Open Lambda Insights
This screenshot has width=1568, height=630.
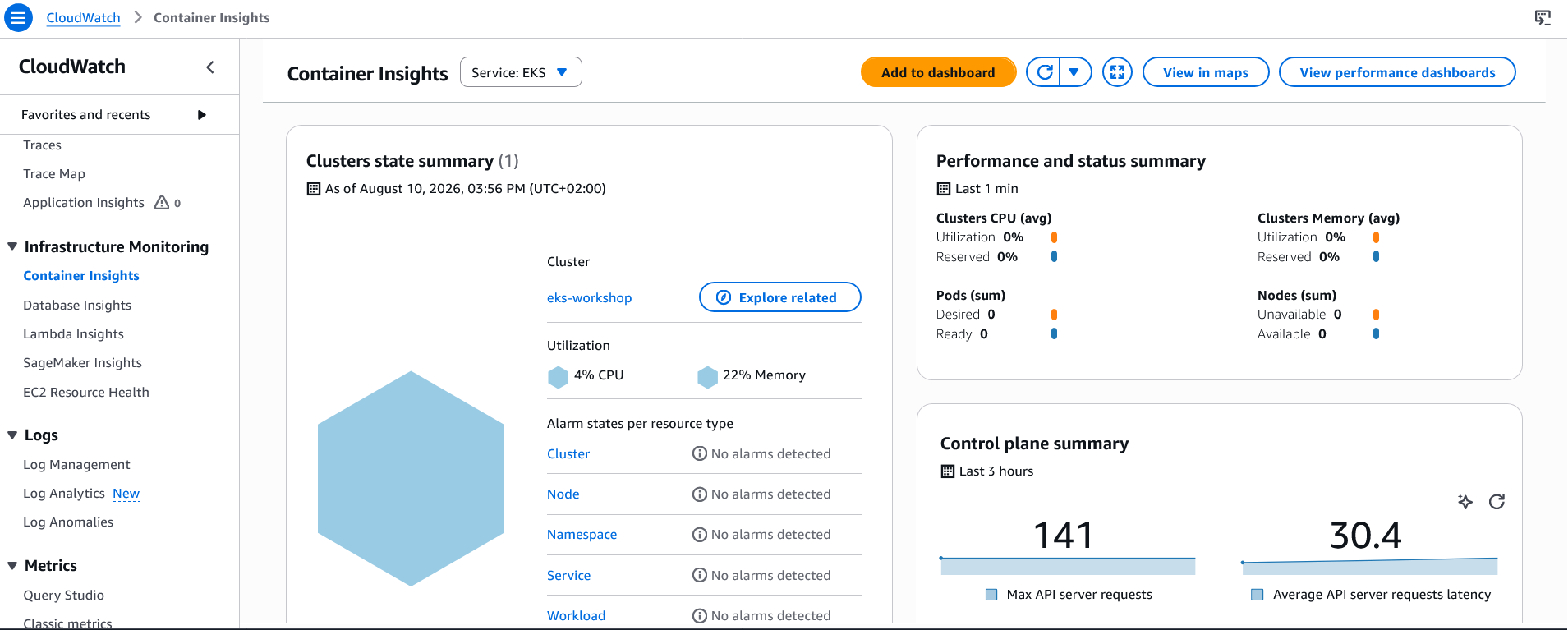click(x=74, y=334)
